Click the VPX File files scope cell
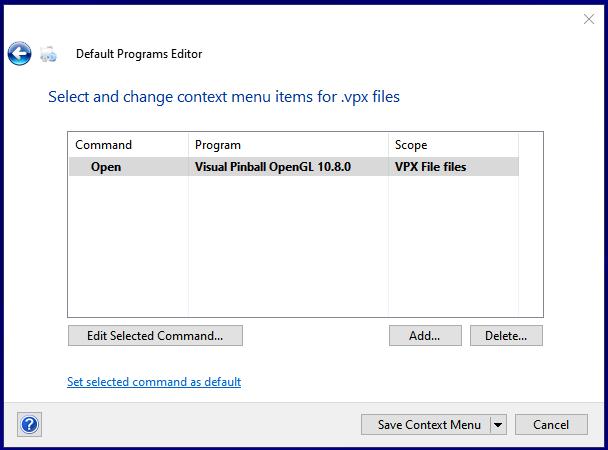The width and height of the screenshot is (608, 450). click(430, 167)
